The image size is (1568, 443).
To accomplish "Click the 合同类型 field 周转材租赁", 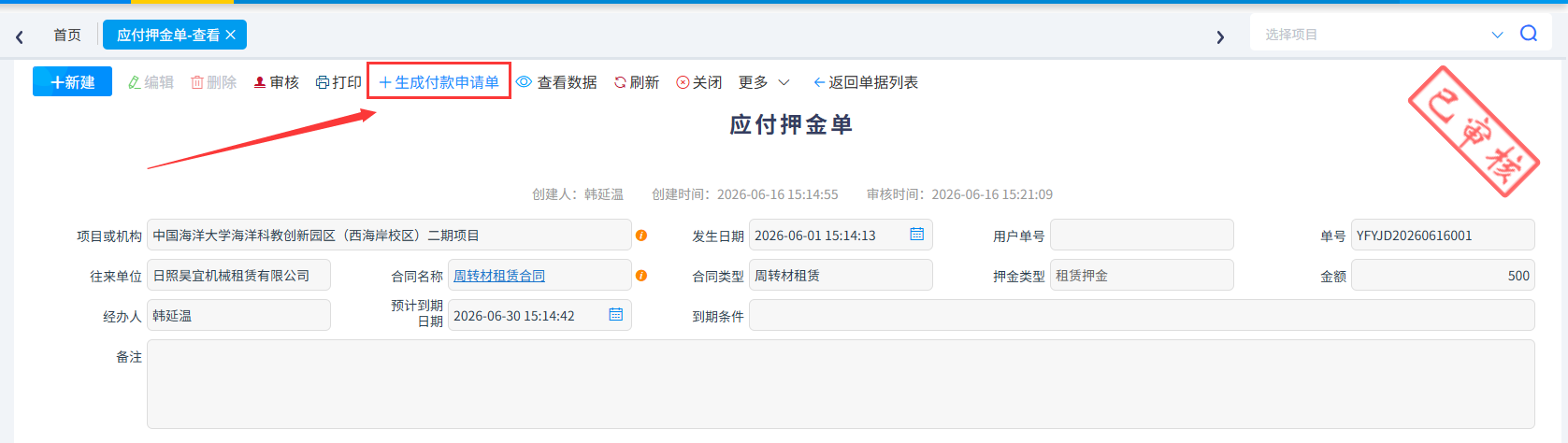I will pyautogui.click(x=841, y=276).
